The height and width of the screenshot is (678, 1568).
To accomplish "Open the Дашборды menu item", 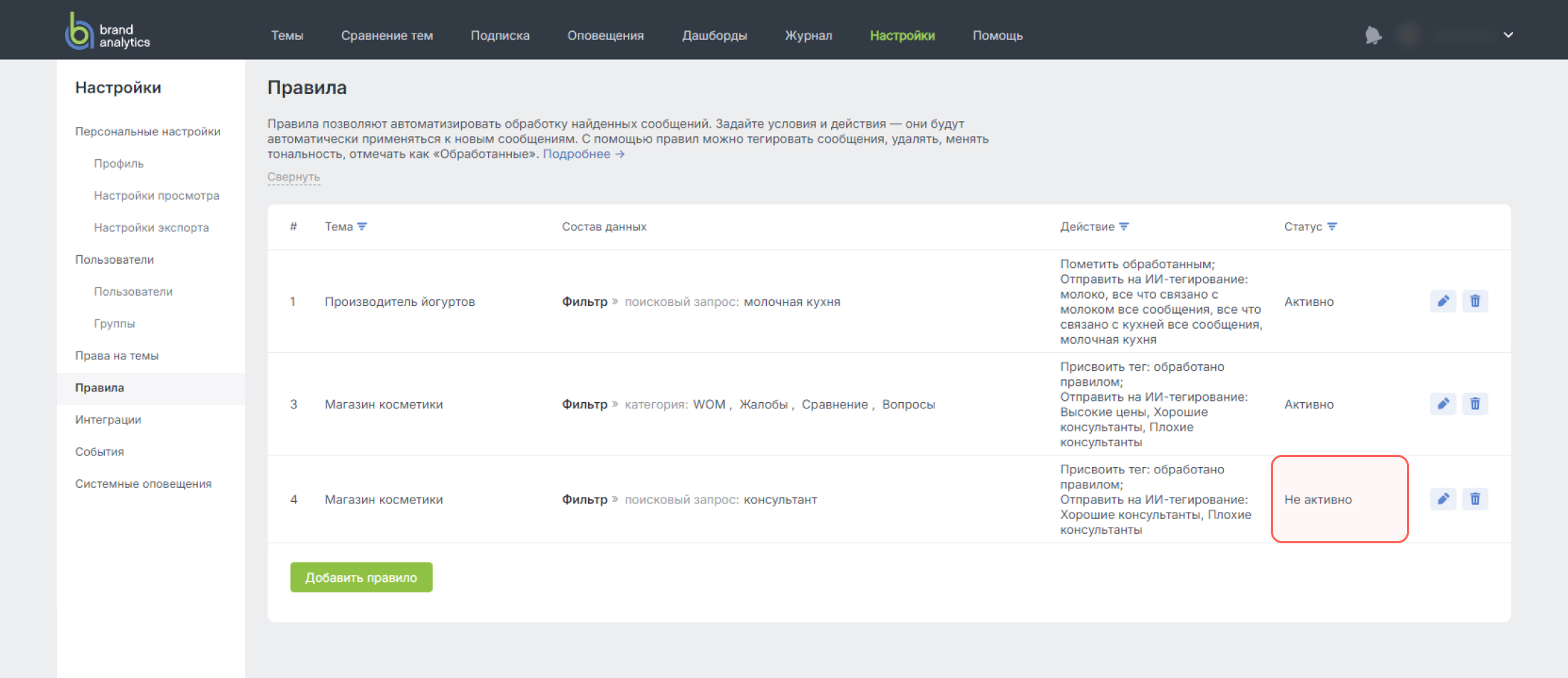I will pos(714,36).
